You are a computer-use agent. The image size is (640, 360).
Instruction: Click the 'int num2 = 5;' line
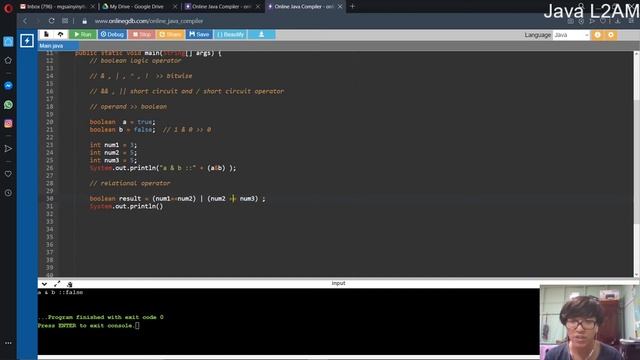point(113,153)
